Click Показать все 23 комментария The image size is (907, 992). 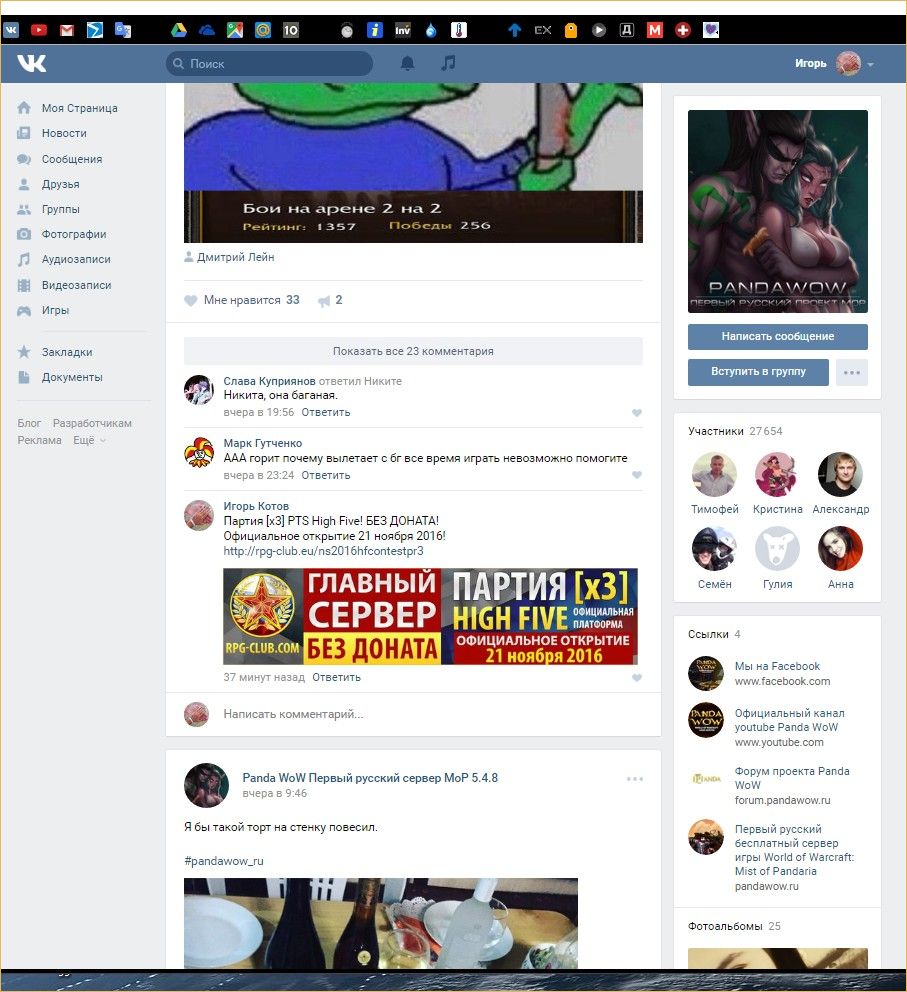[x=413, y=351]
